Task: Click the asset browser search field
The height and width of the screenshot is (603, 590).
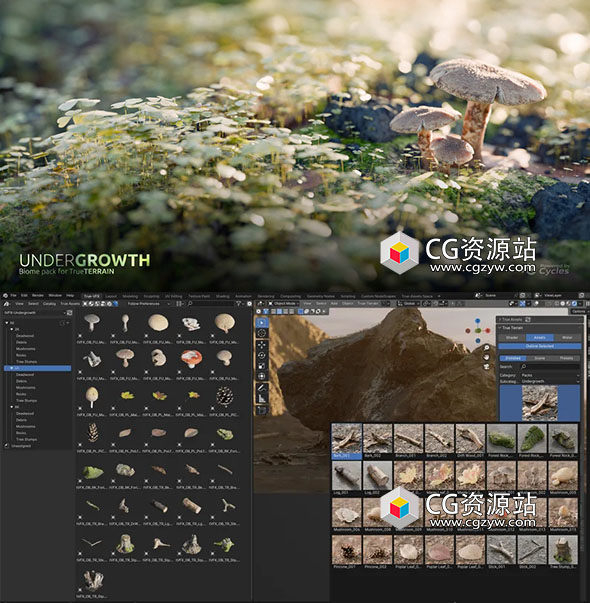Action: pyautogui.click(x=210, y=304)
